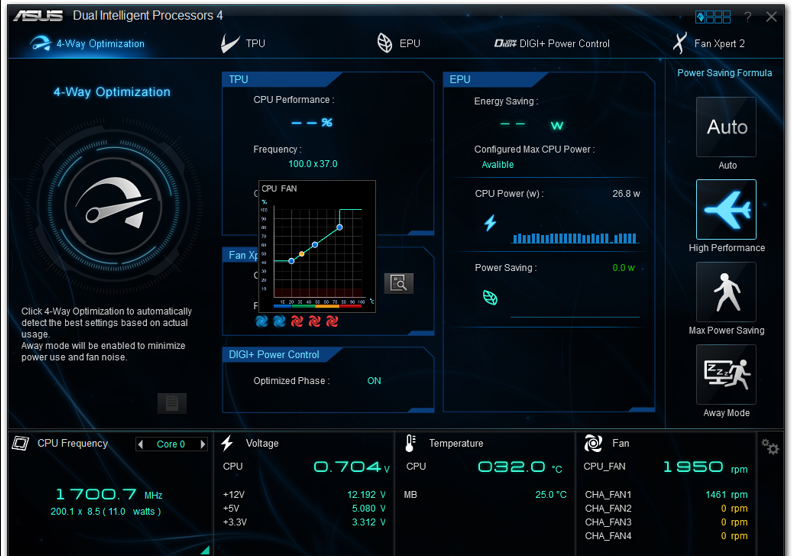Open the Fan Xpert 2 tab

(x=709, y=44)
